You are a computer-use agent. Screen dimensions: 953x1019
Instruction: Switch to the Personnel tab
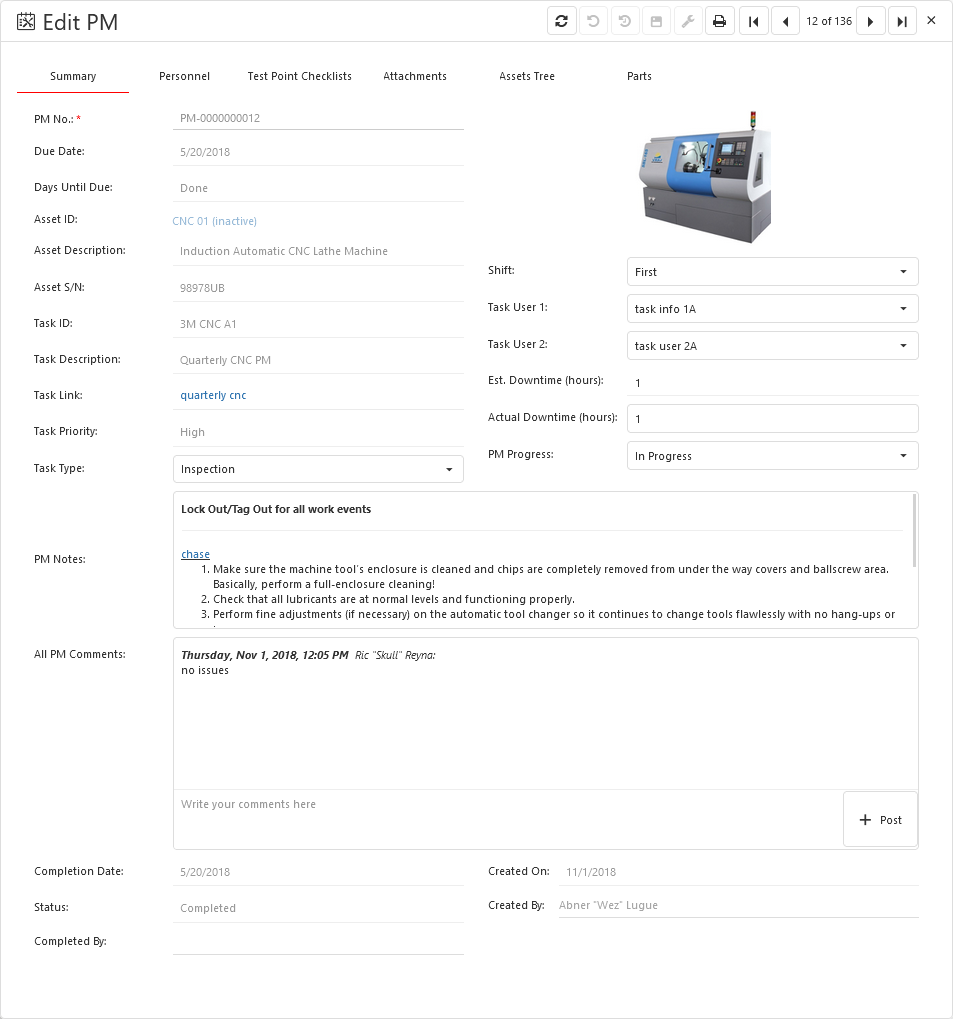pos(184,75)
